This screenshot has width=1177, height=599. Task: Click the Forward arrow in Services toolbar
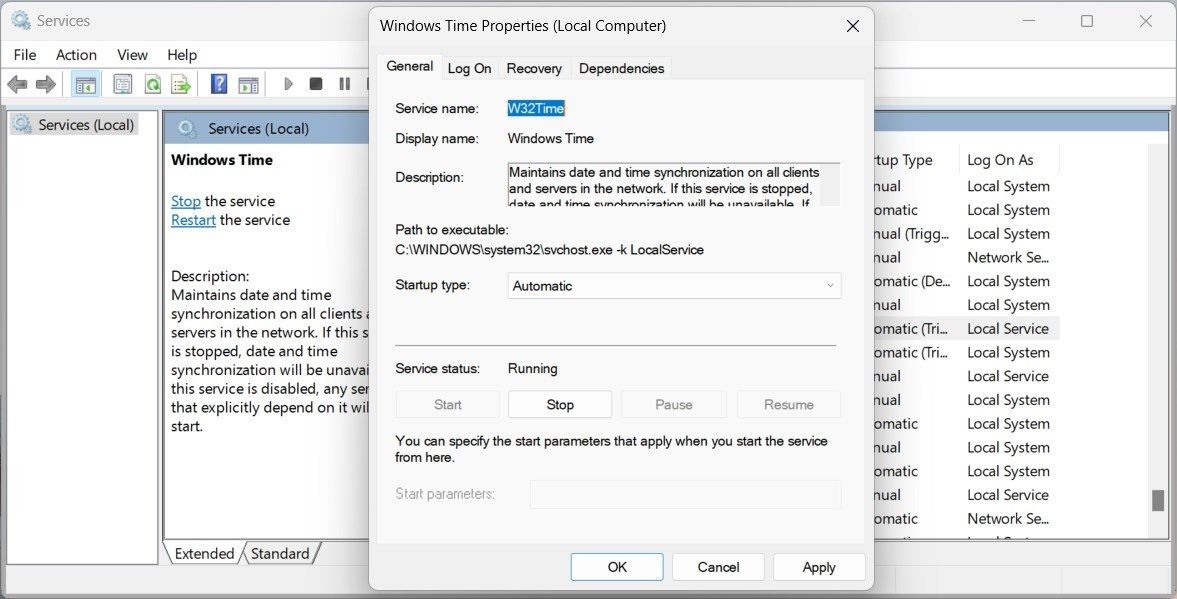46,84
